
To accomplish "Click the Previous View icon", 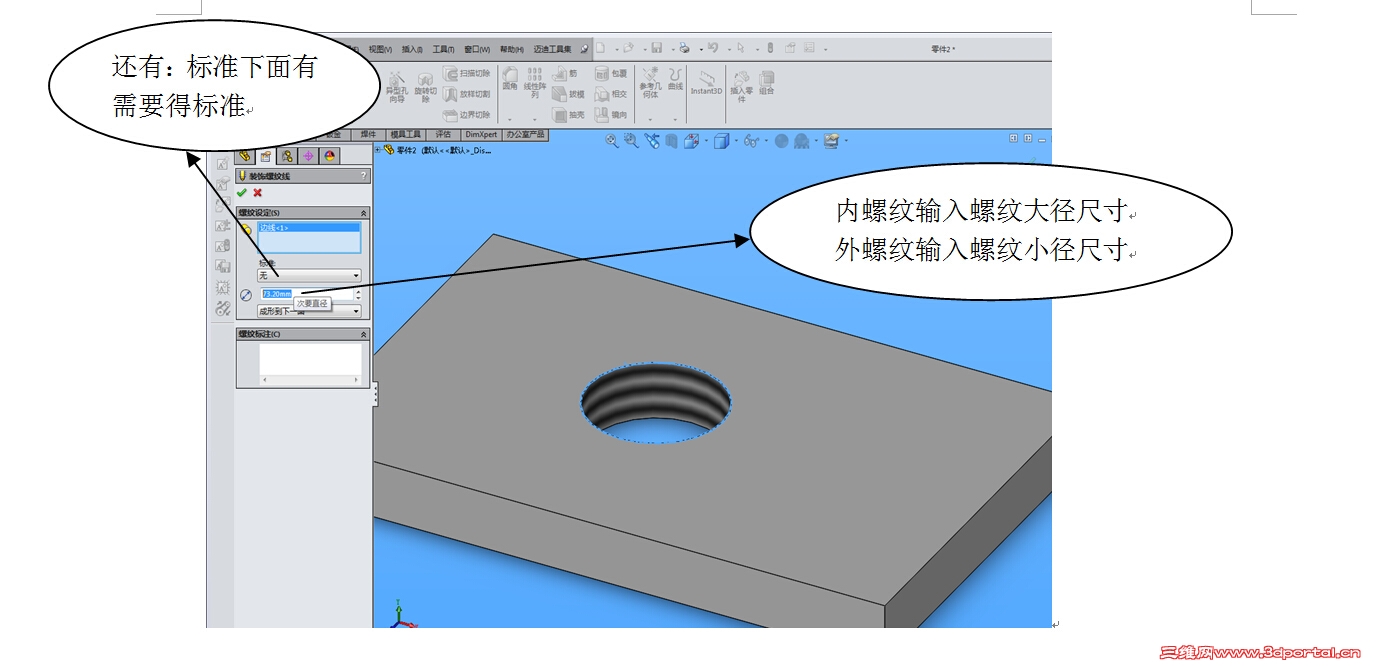I will click(x=652, y=141).
